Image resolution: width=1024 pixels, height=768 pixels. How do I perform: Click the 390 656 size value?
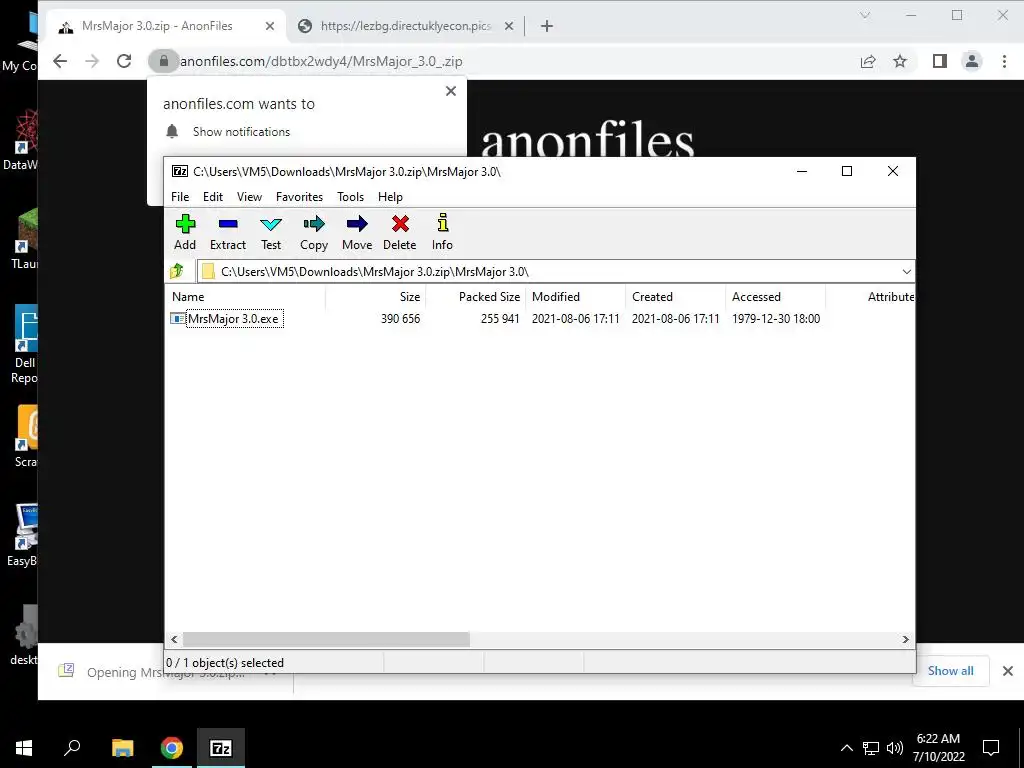400,319
